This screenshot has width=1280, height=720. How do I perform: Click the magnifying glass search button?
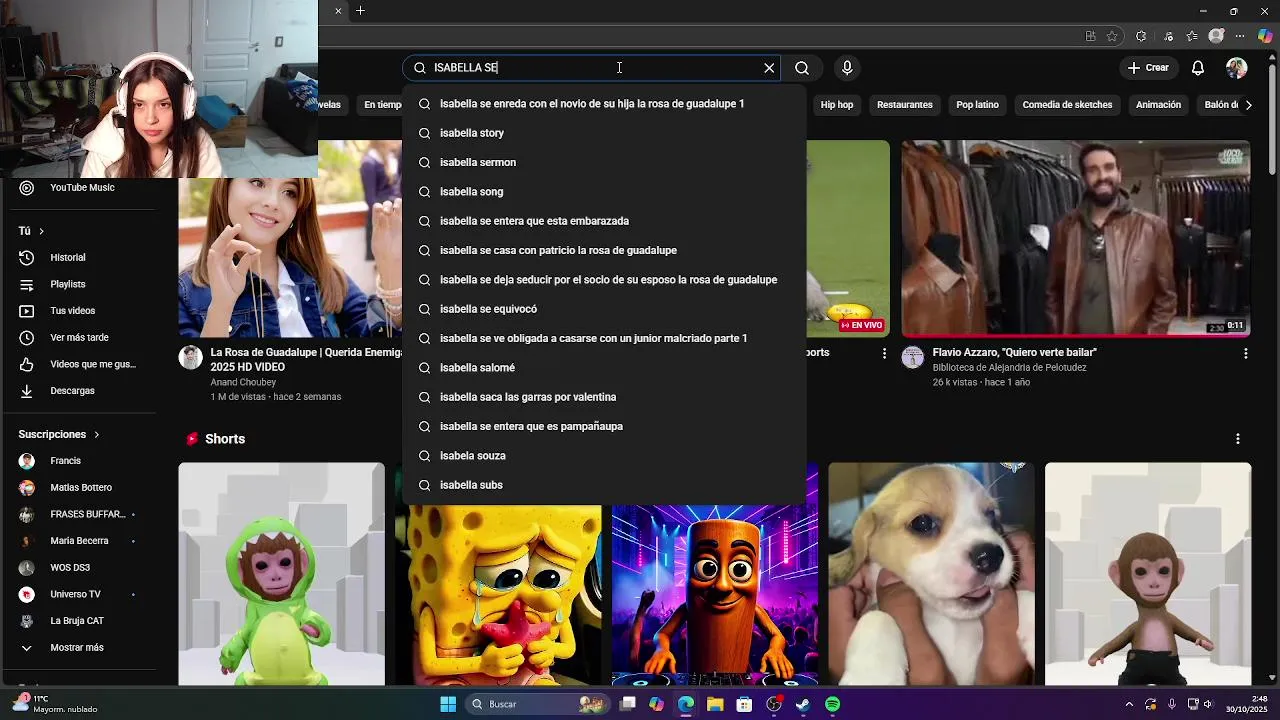point(802,68)
